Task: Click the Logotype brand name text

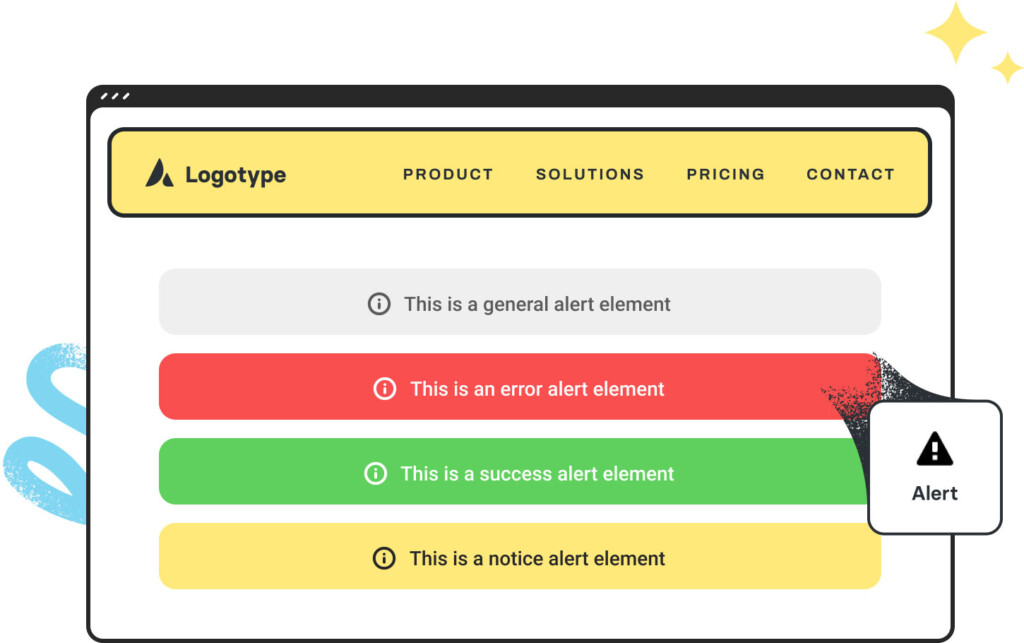Action: [235, 175]
